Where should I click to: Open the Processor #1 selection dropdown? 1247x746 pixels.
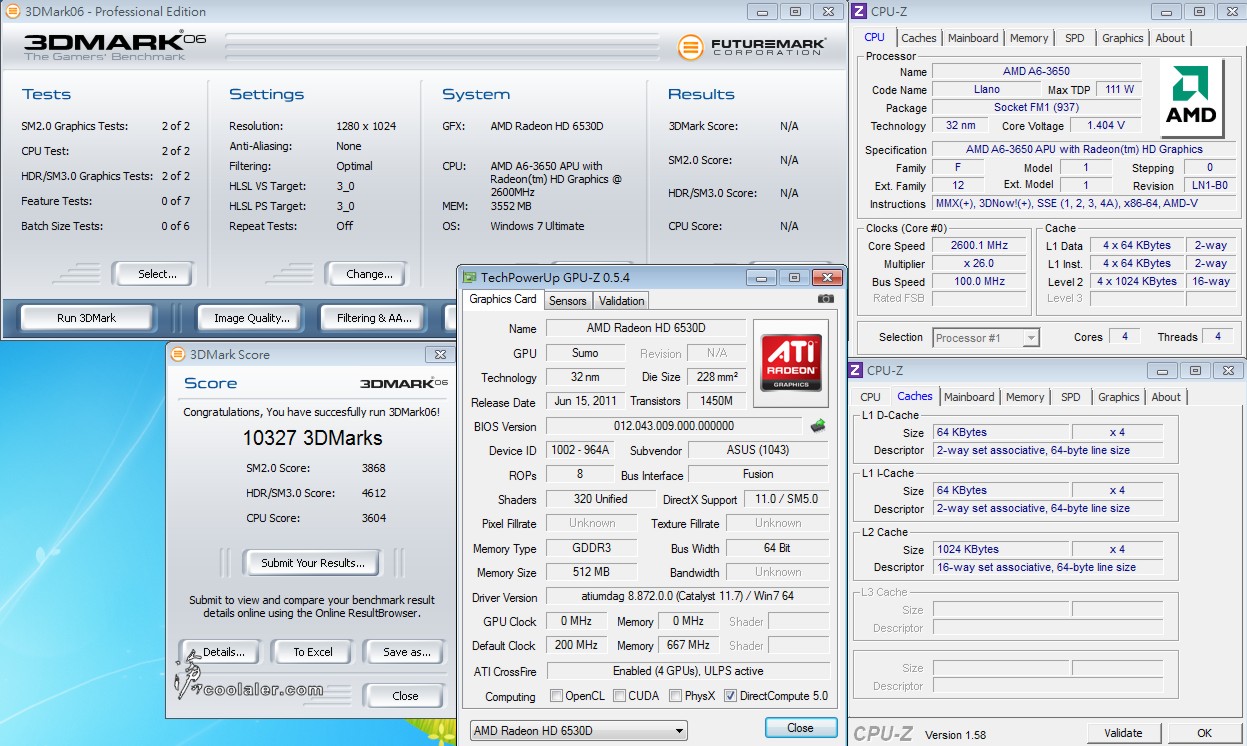(987, 338)
